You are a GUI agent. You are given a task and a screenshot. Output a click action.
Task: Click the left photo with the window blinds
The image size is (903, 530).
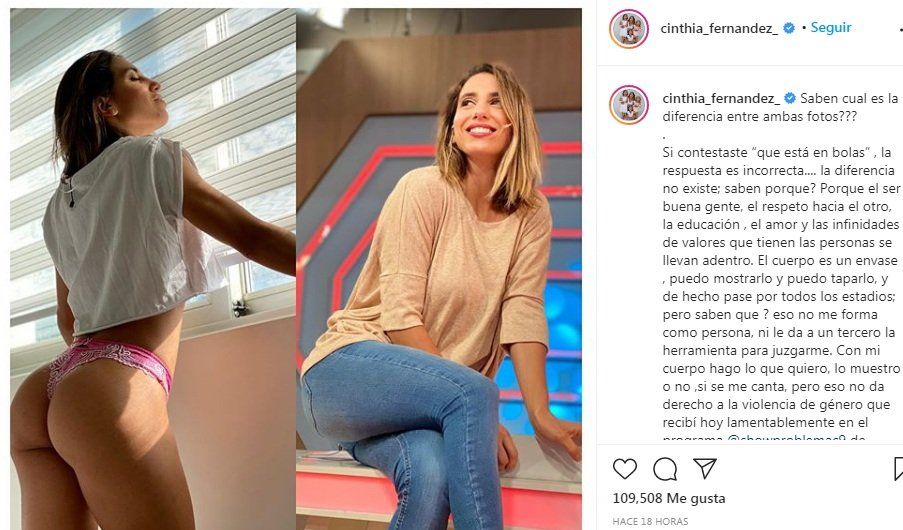[153, 269]
